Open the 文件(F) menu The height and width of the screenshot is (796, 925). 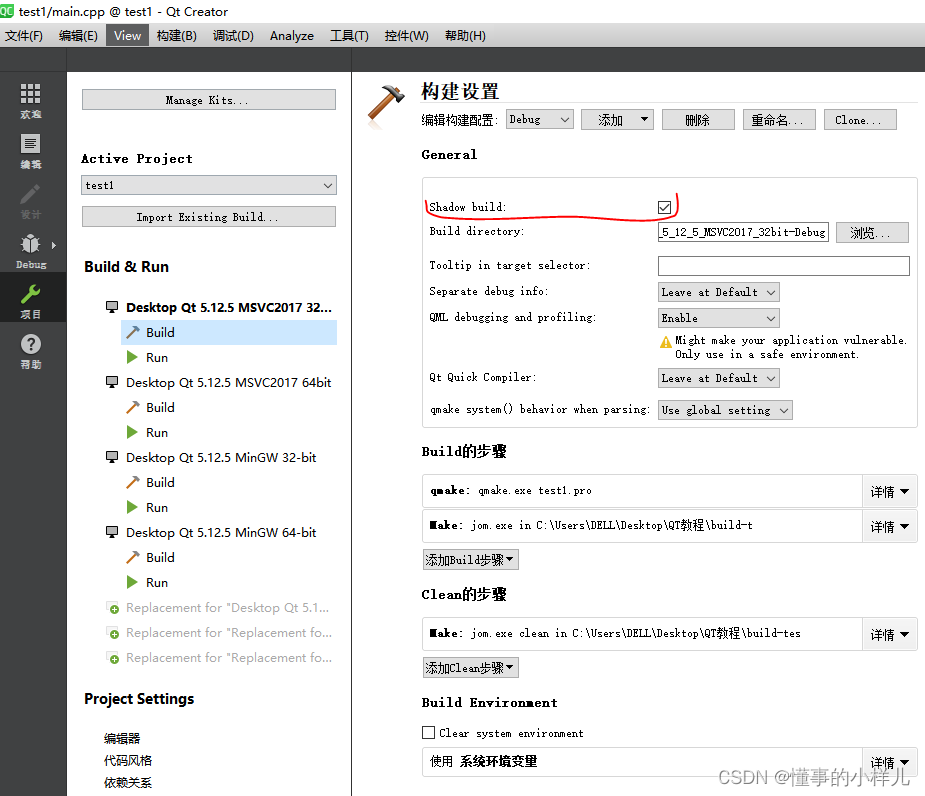point(24,35)
